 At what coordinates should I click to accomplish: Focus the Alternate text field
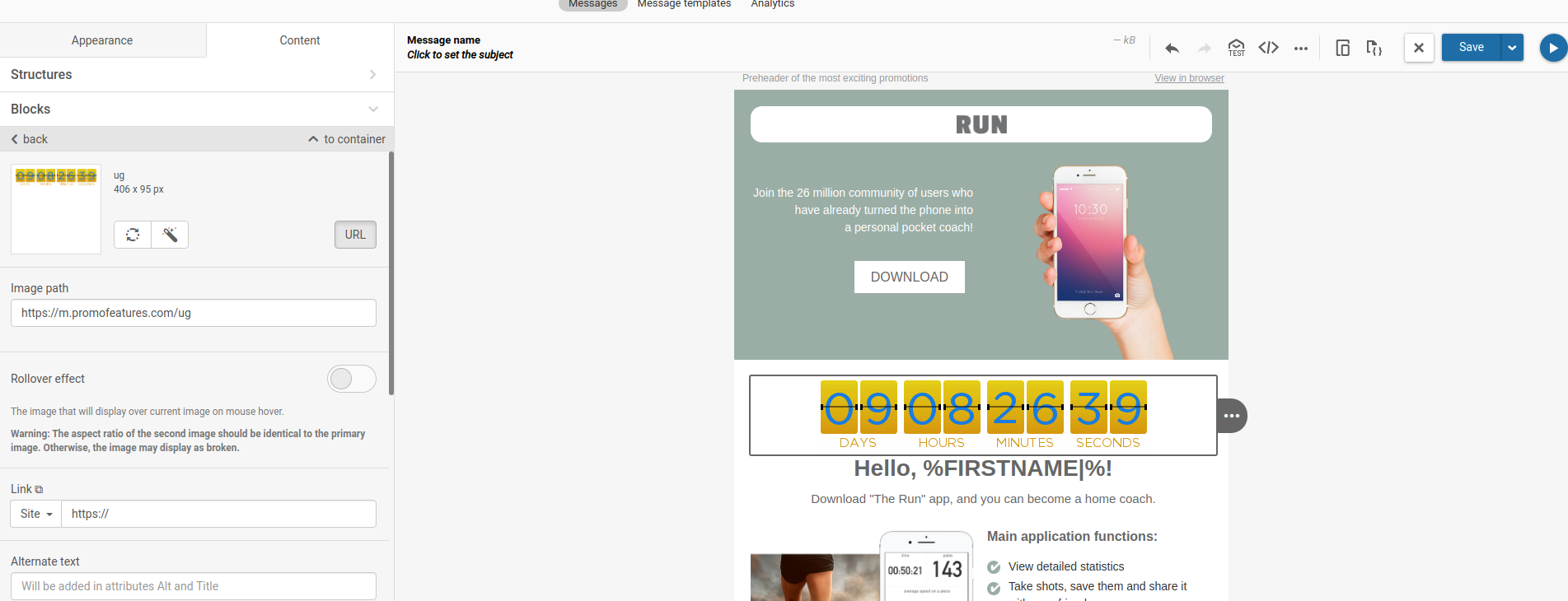pos(194,586)
